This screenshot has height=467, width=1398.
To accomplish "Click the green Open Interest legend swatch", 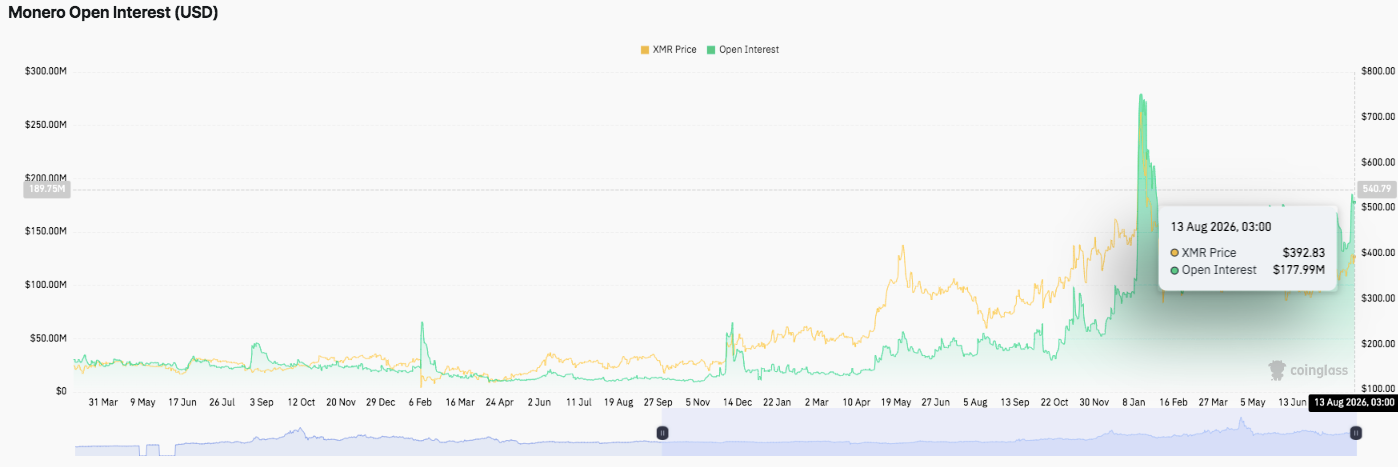I will click(711, 49).
